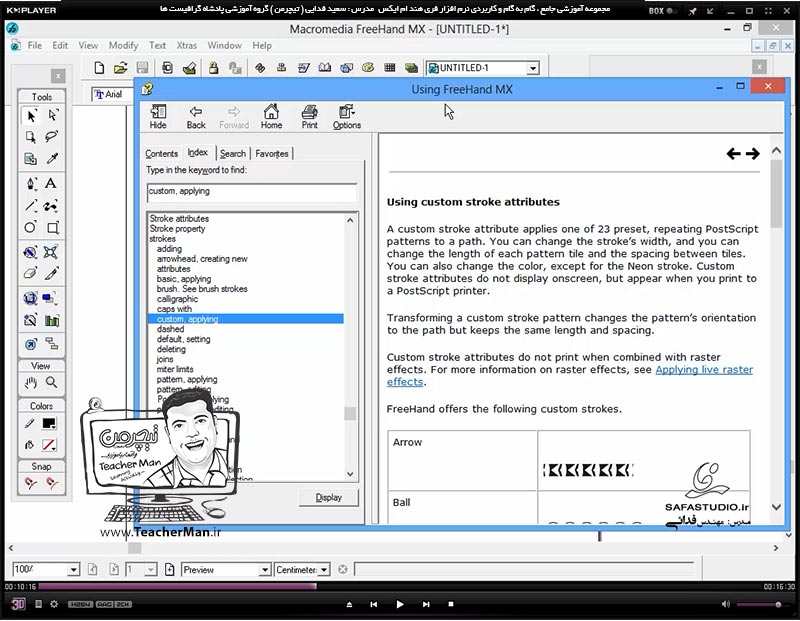
Task: Open the Window menu
Action: (224, 45)
